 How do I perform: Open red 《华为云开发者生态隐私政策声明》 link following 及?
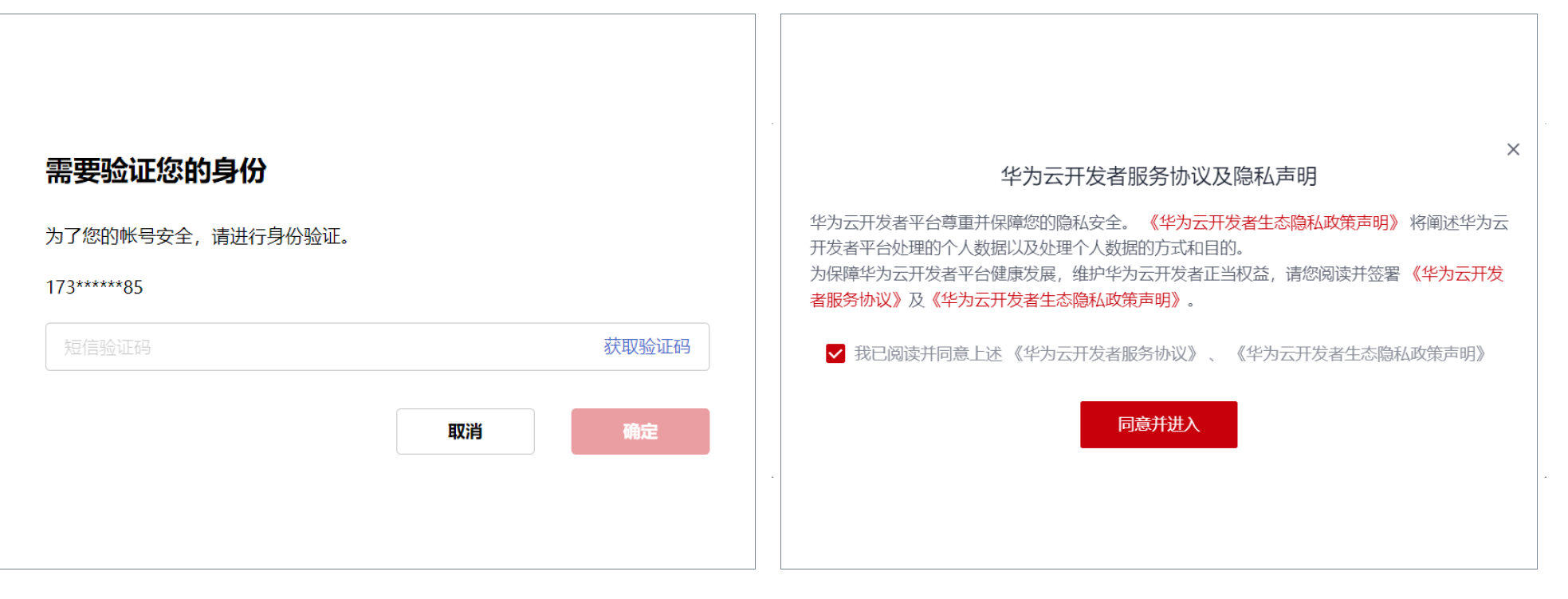[1055, 300]
